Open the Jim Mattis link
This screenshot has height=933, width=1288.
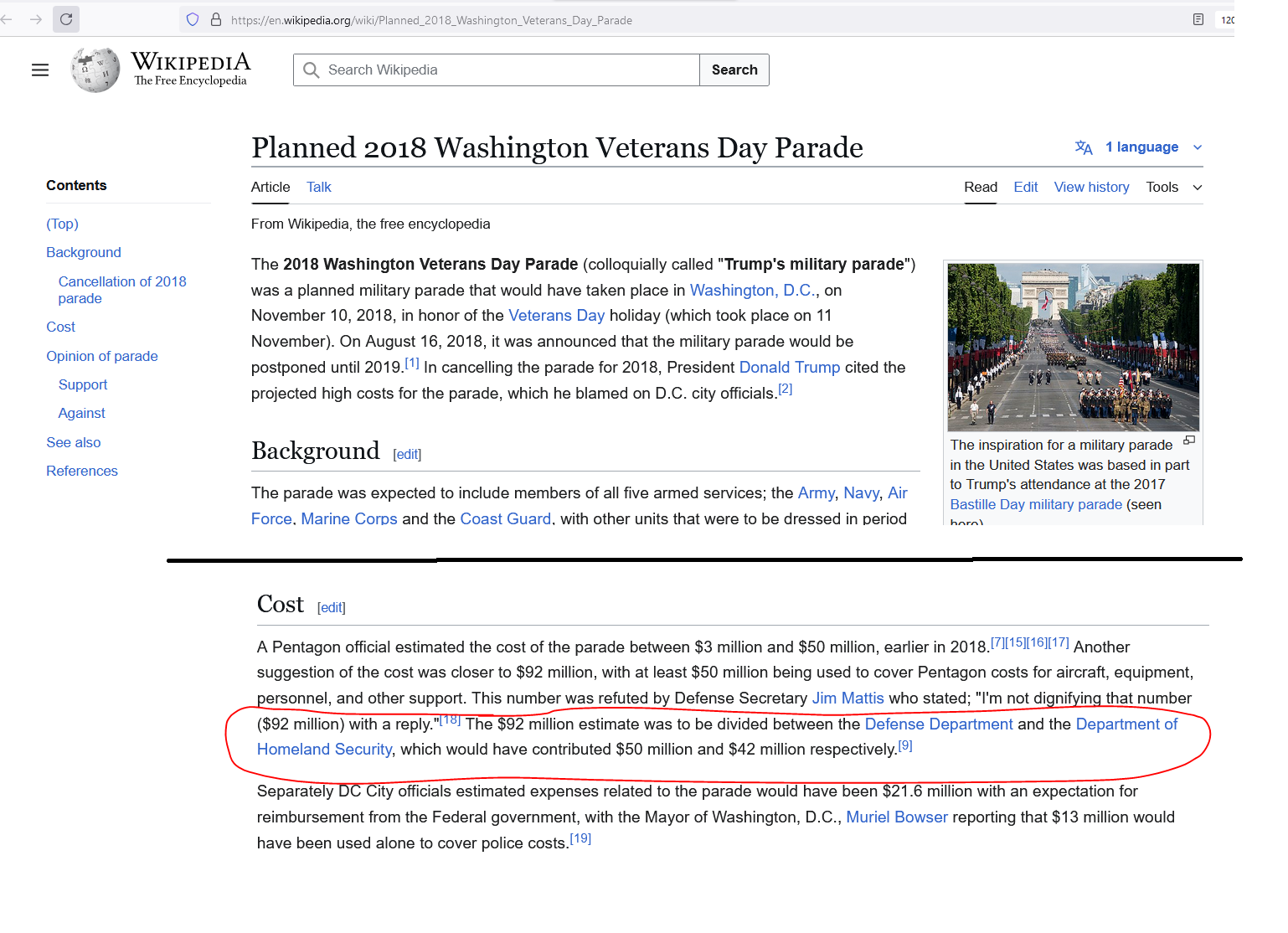click(x=848, y=698)
